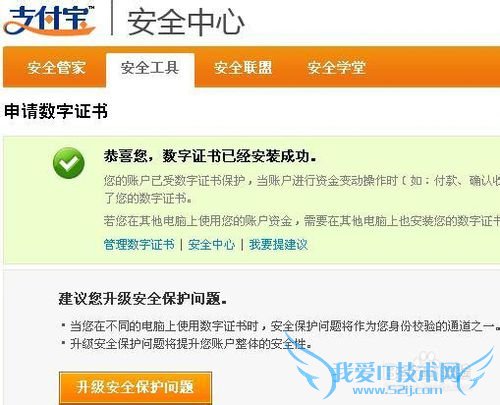Switch to the 安全联盟 tab
Image resolution: width=500 pixels, height=405 pixels.
tap(243, 68)
